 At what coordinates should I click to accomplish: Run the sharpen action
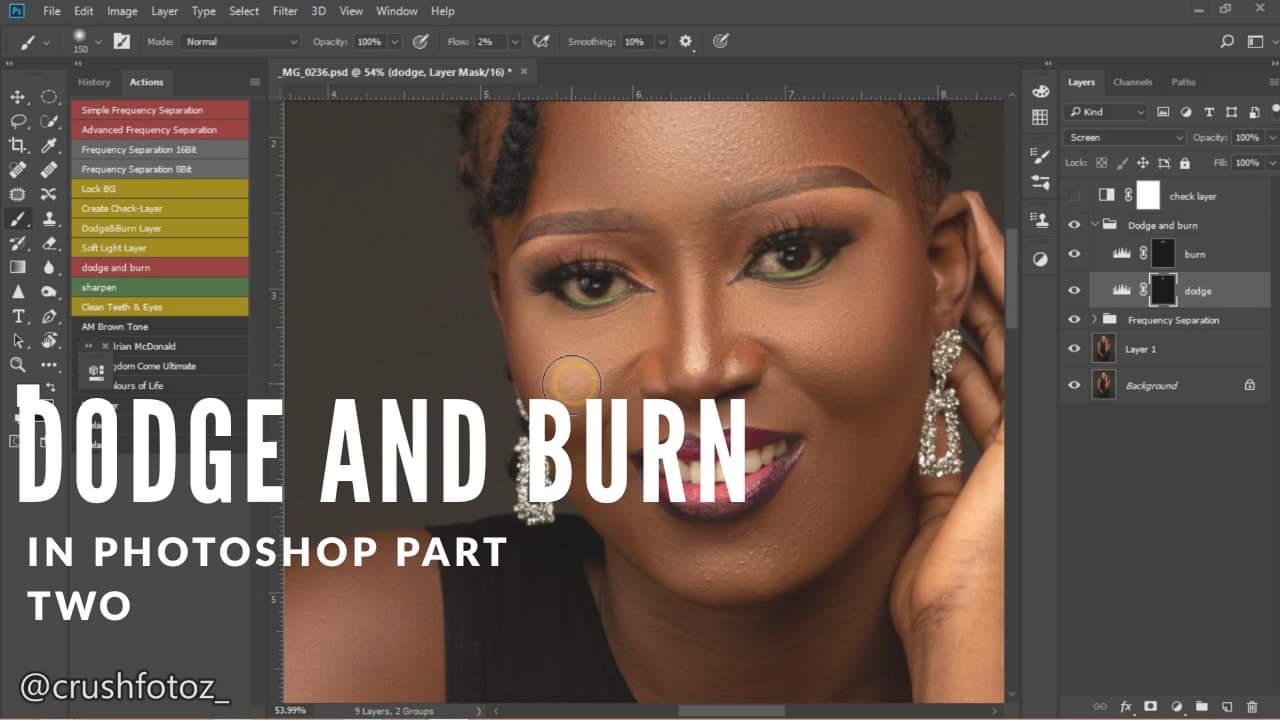pyautogui.click(x=160, y=287)
